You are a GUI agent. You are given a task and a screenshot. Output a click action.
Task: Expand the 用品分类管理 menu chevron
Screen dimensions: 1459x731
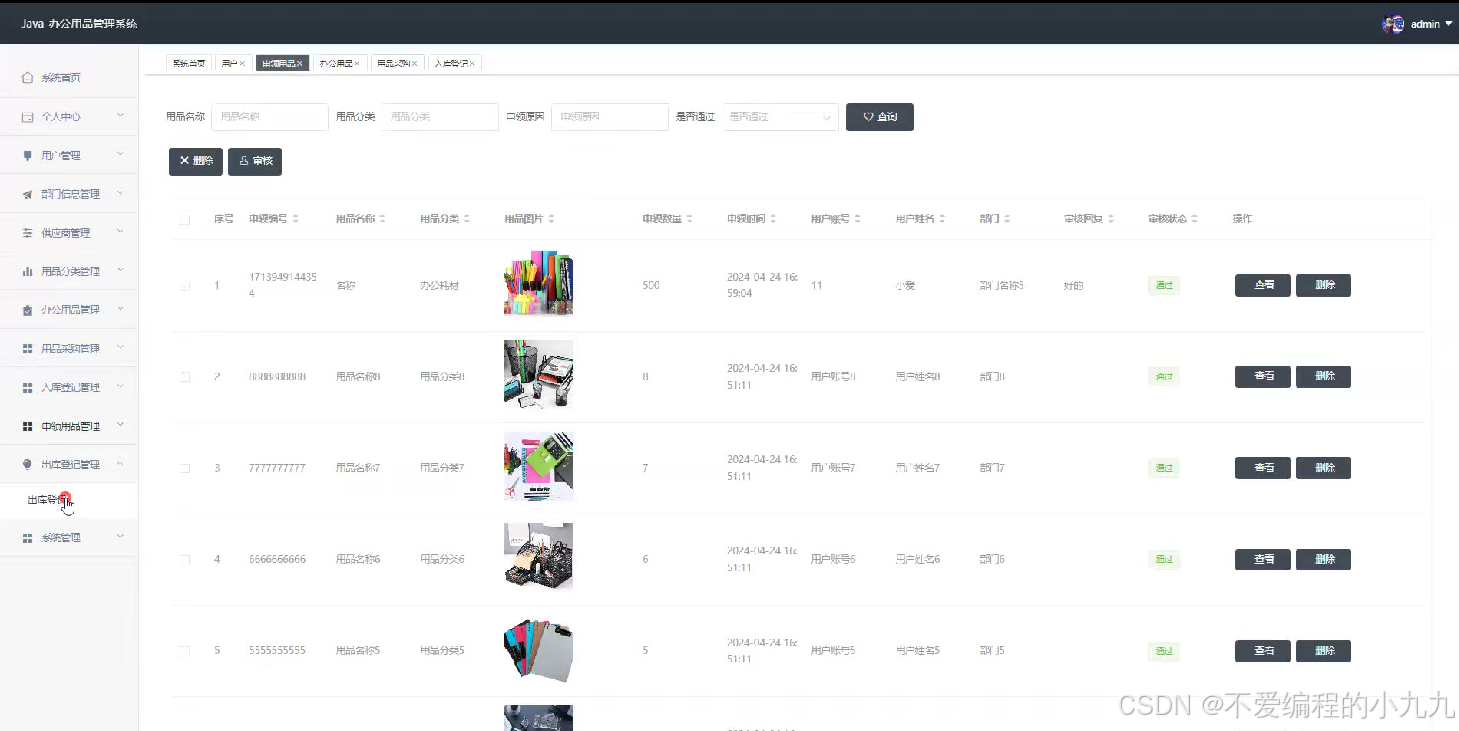pos(120,270)
